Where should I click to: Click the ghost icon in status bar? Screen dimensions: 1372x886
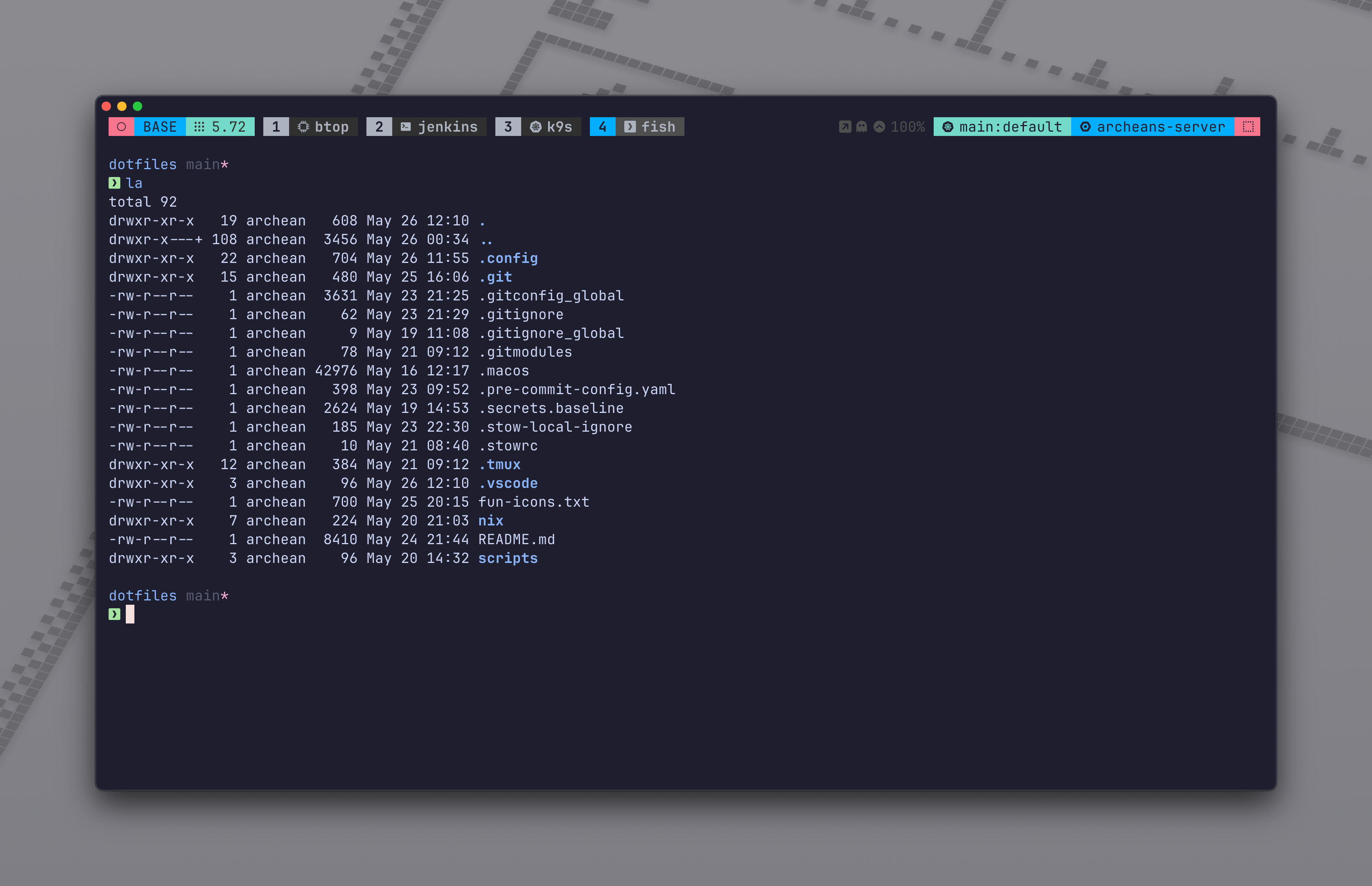[861, 127]
